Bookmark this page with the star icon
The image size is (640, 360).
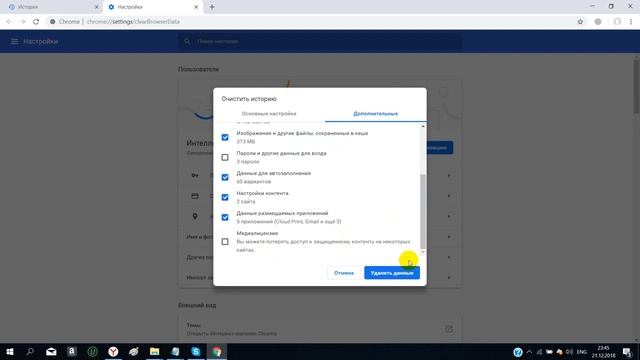click(x=580, y=22)
